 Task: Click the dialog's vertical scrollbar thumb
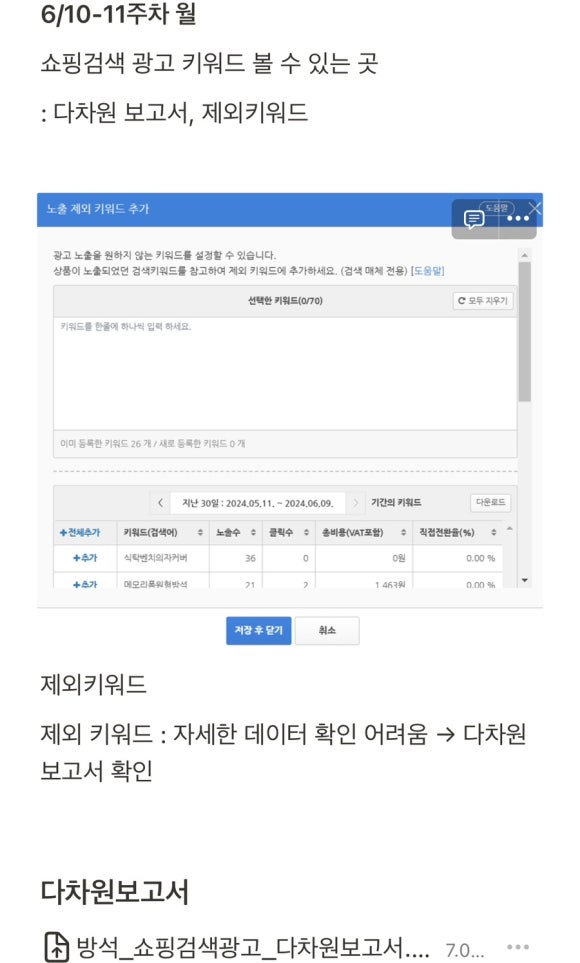[524, 332]
